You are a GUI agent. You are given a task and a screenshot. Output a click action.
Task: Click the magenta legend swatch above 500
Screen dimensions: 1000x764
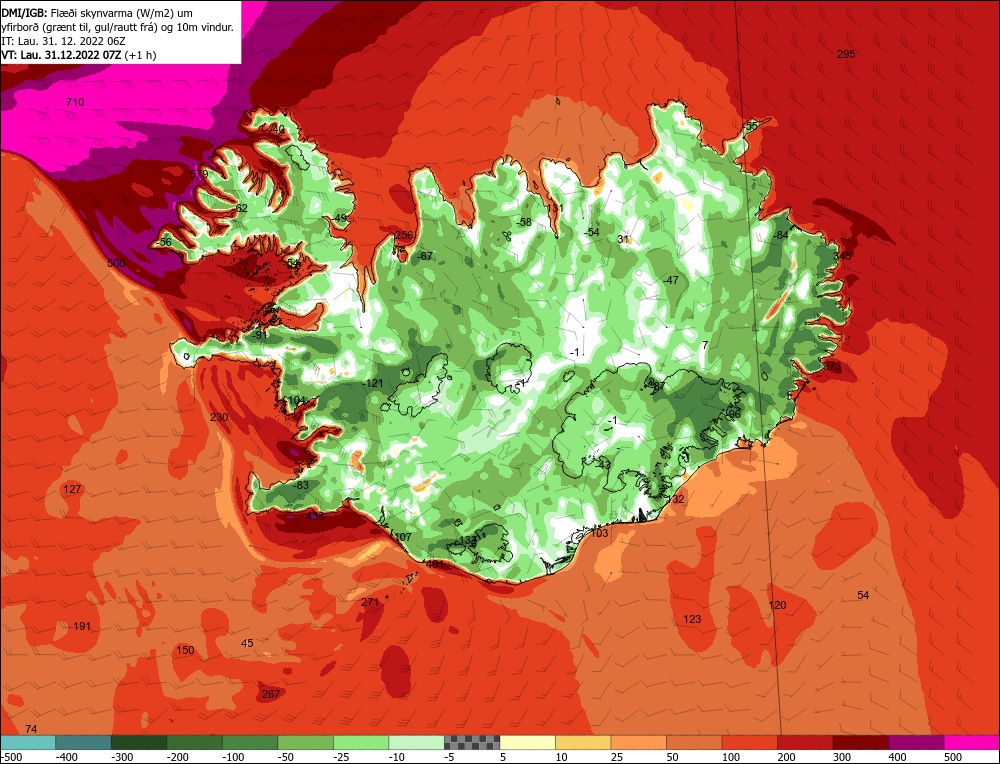[971, 743]
